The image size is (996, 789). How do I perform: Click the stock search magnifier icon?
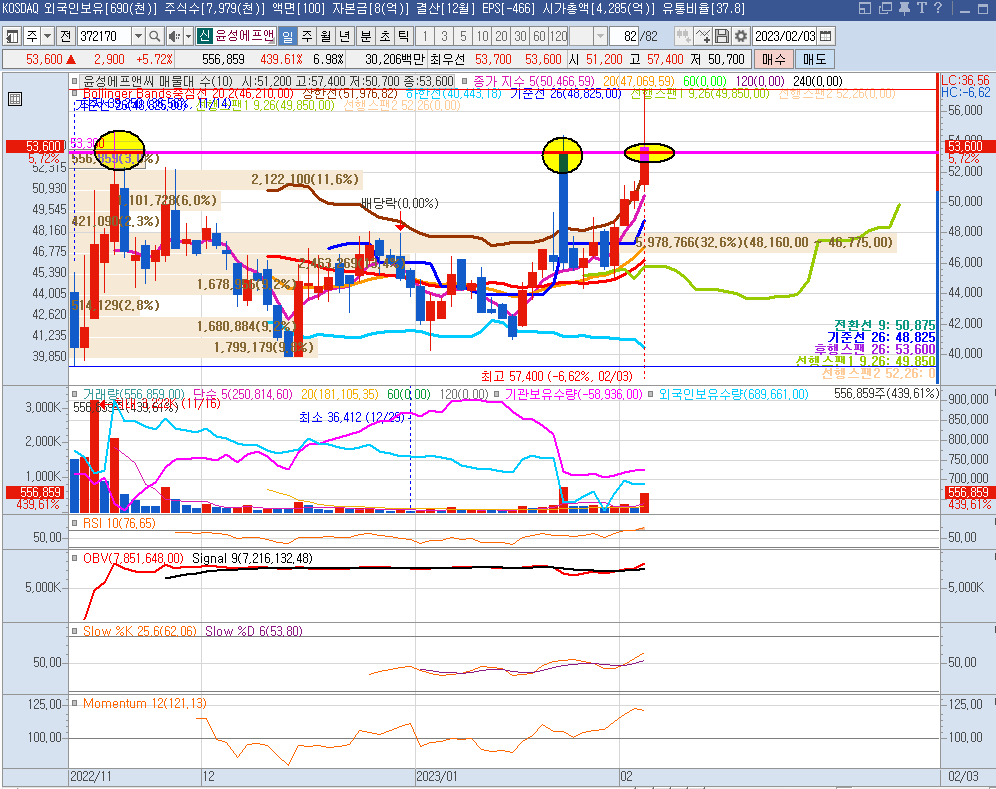pos(154,36)
